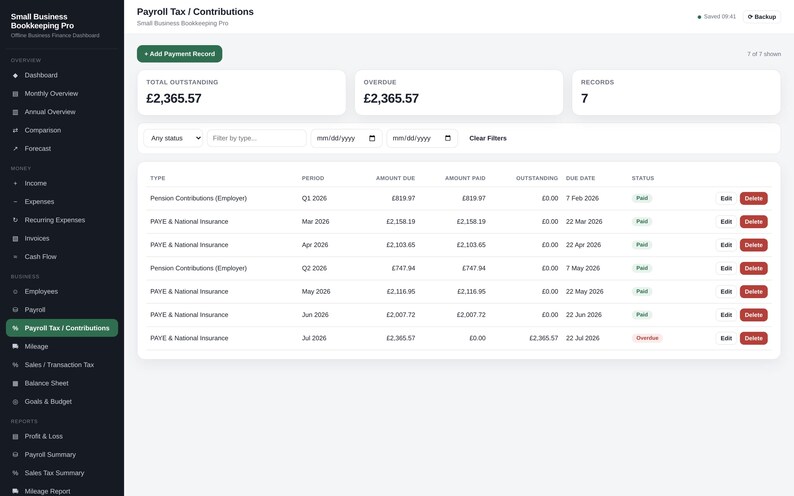Screen dimensions: 794x496
Task: Click the Employees icon in sidebar
Action: tap(15, 292)
